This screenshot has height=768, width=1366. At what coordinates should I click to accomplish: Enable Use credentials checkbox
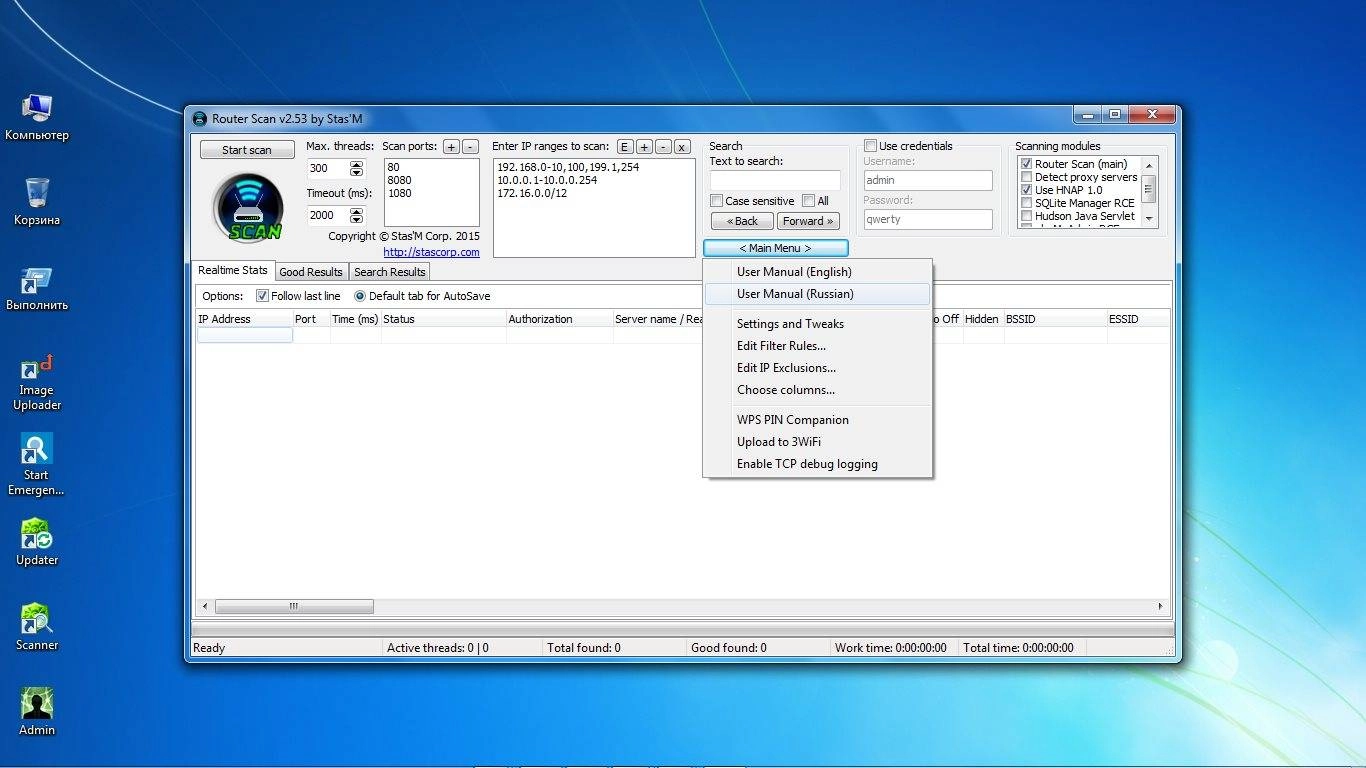[870, 146]
